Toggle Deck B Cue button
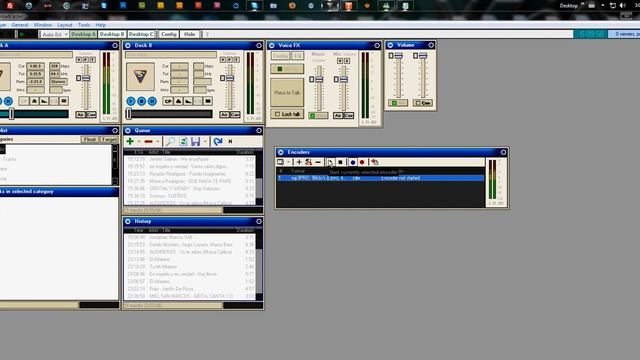640x360 pixels. click(235, 115)
